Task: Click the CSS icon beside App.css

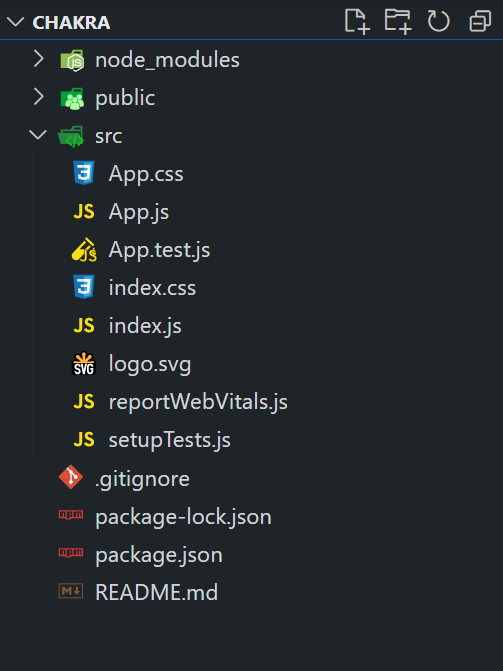Action: (84, 173)
